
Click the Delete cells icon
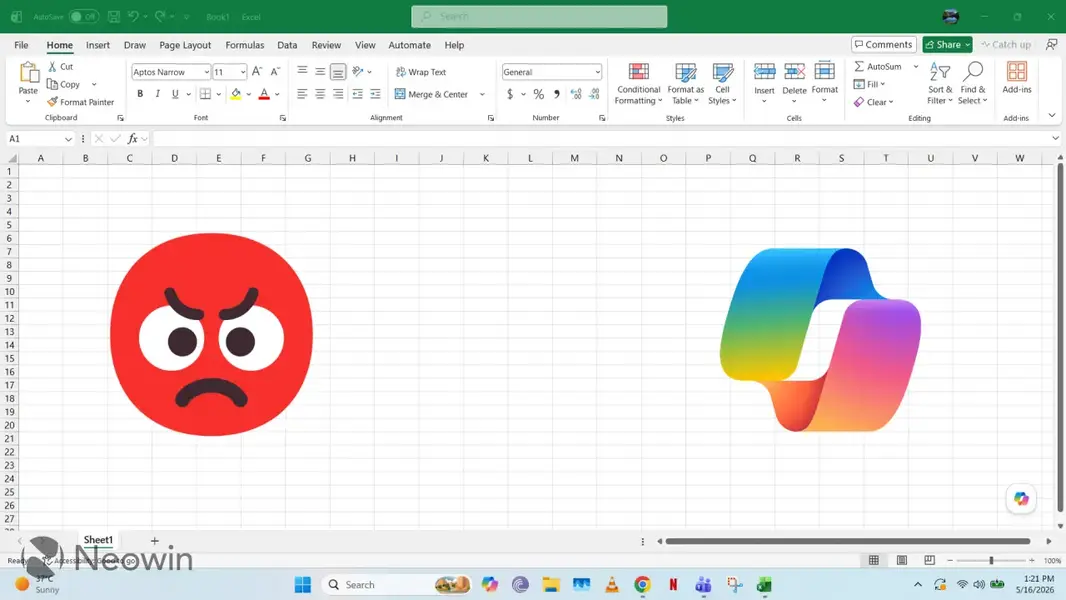click(x=794, y=71)
